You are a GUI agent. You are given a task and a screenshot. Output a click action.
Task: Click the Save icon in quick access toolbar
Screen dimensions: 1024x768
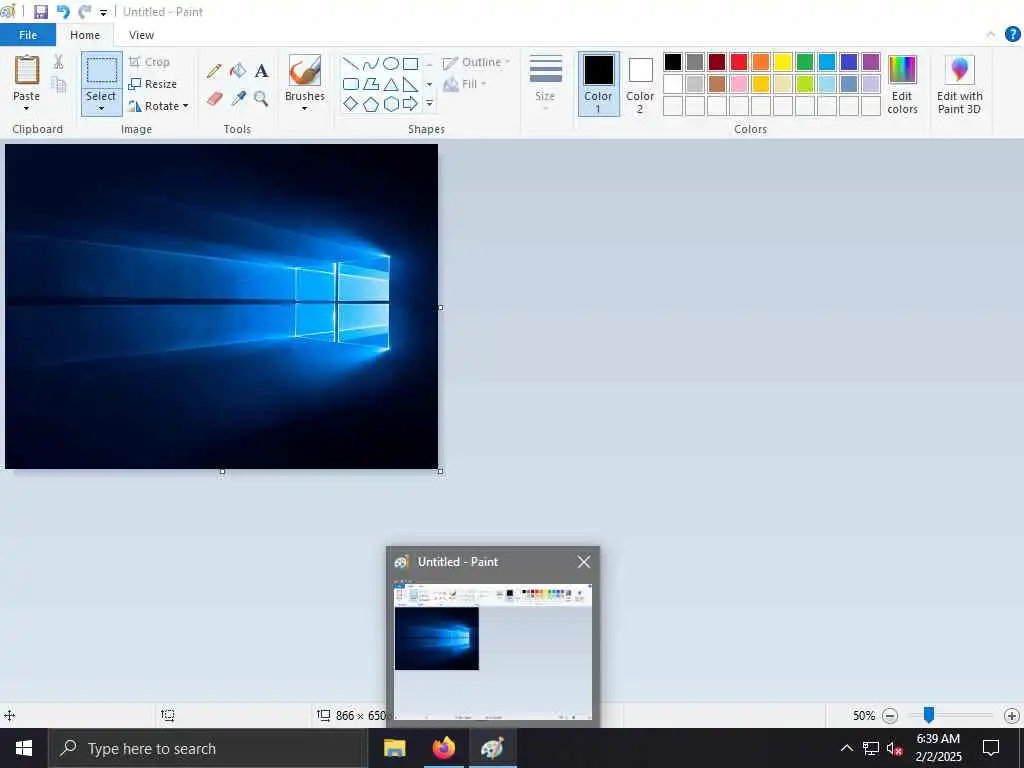point(40,12)
